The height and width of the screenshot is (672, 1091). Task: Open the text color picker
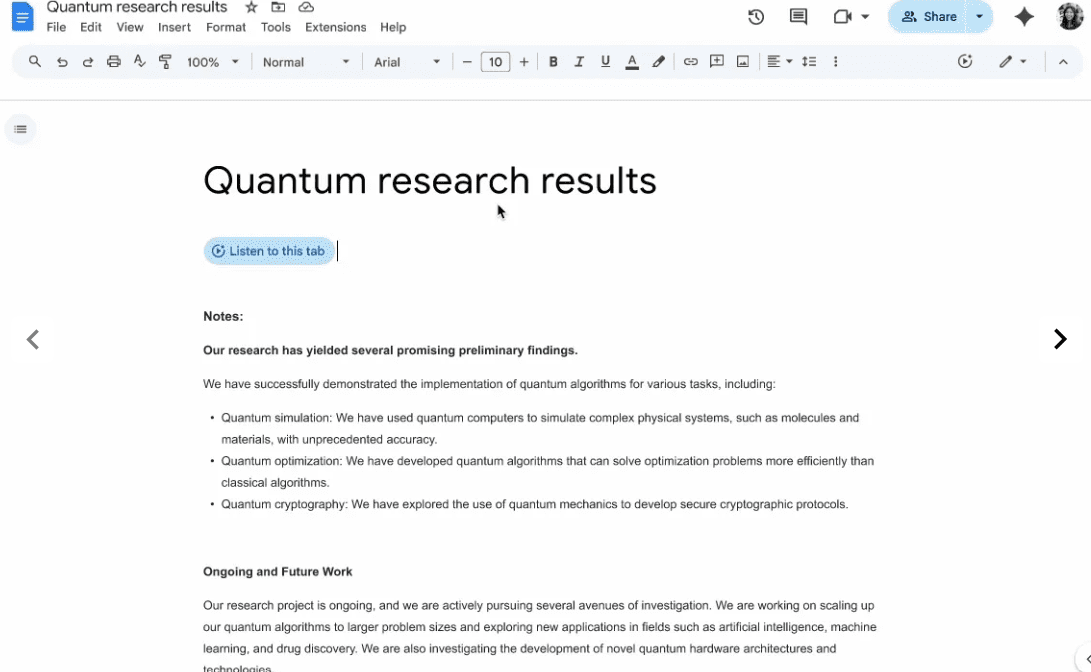tap(632, 62)
